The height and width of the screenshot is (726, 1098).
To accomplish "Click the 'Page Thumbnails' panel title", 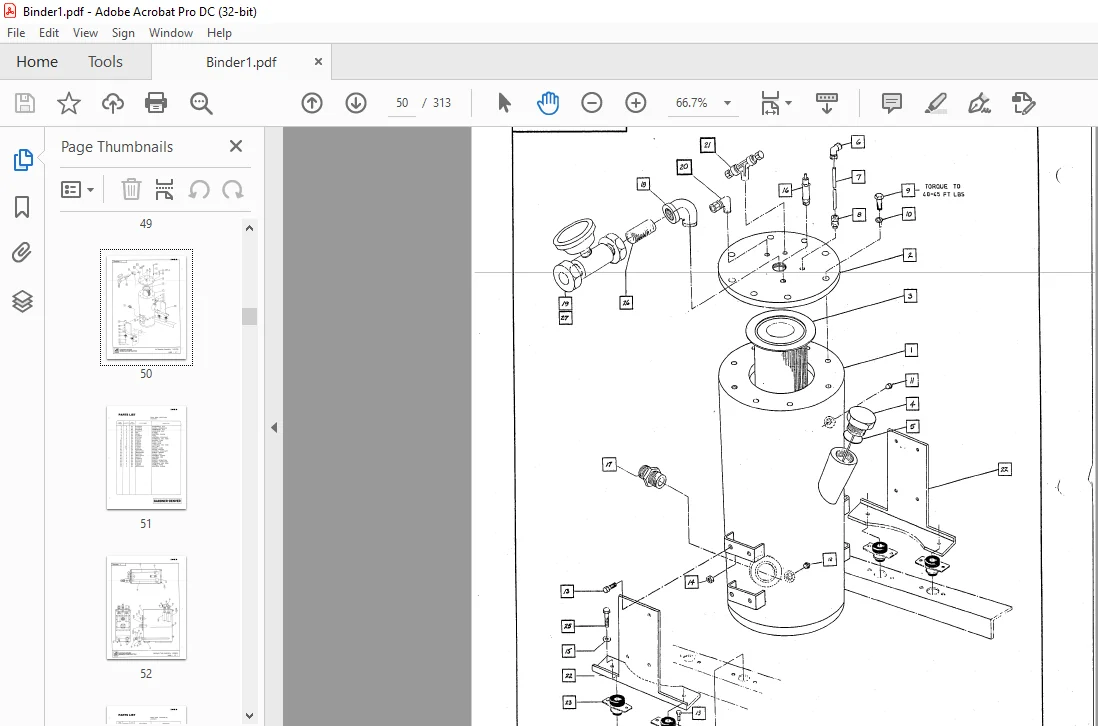I will 117,146.
